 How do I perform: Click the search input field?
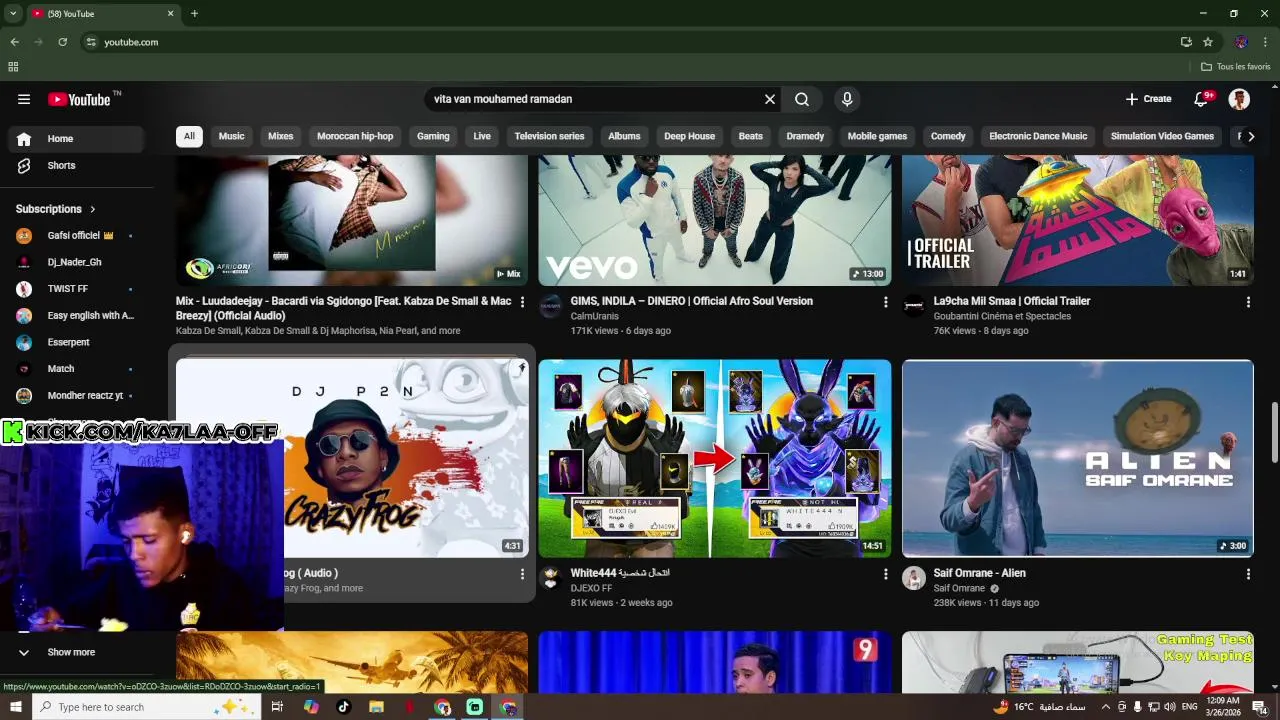(592, 99)
